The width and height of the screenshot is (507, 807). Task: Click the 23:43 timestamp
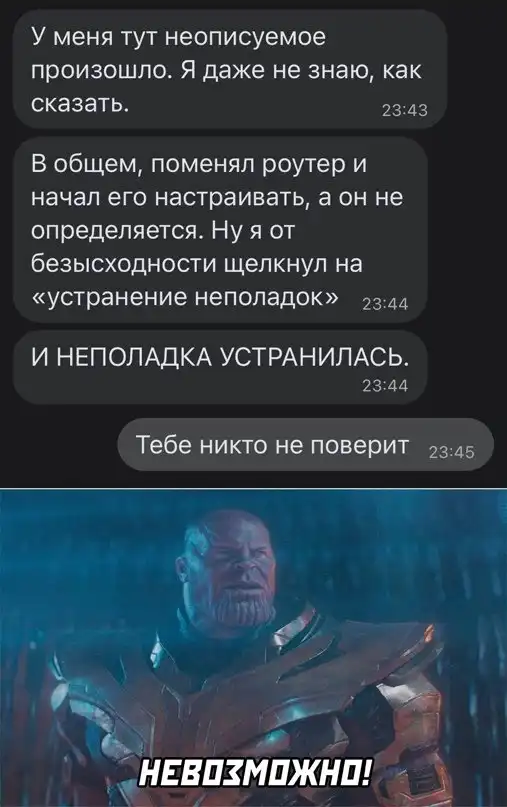(x=405, y=111)
